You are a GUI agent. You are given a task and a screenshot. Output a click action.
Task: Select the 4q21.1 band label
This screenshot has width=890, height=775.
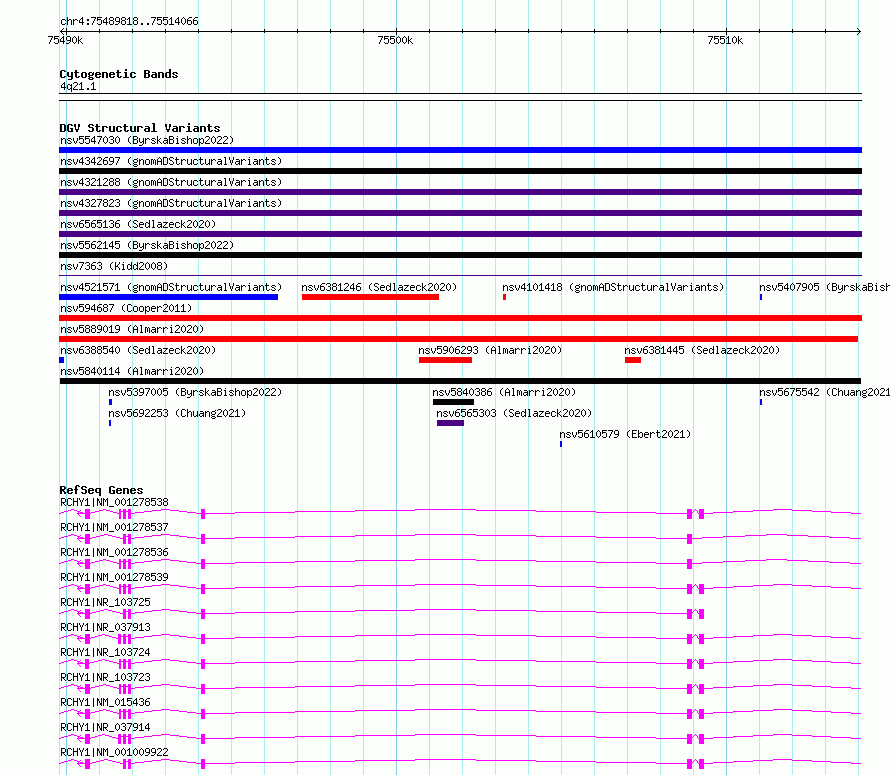(x=78, y=86)
